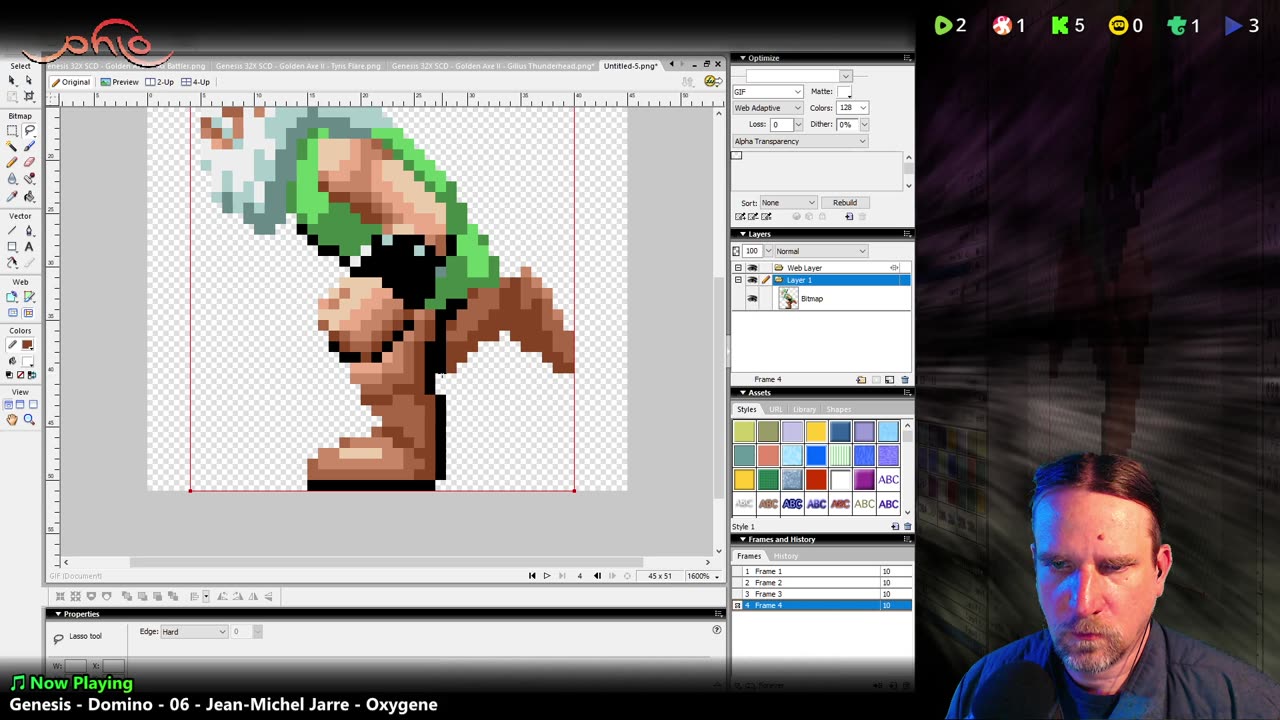Click show slices and hotspots button
The width and height of the screenshot is (1280, 720).
click(x=29, y=313)
